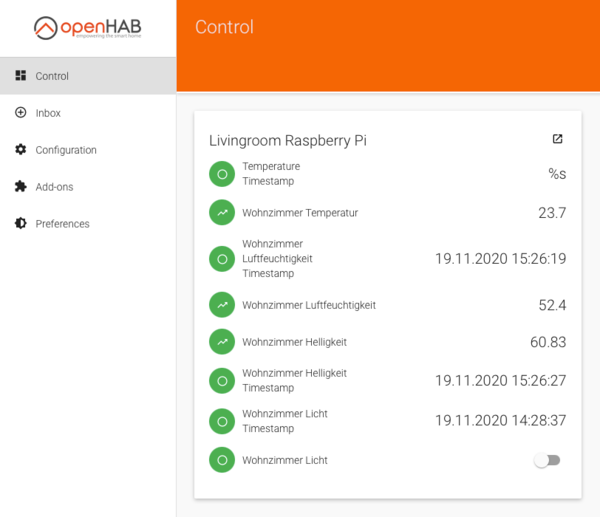Screen dimensions: 600x517
Task: Click the openHAB logo
Action: click(87, 28)
